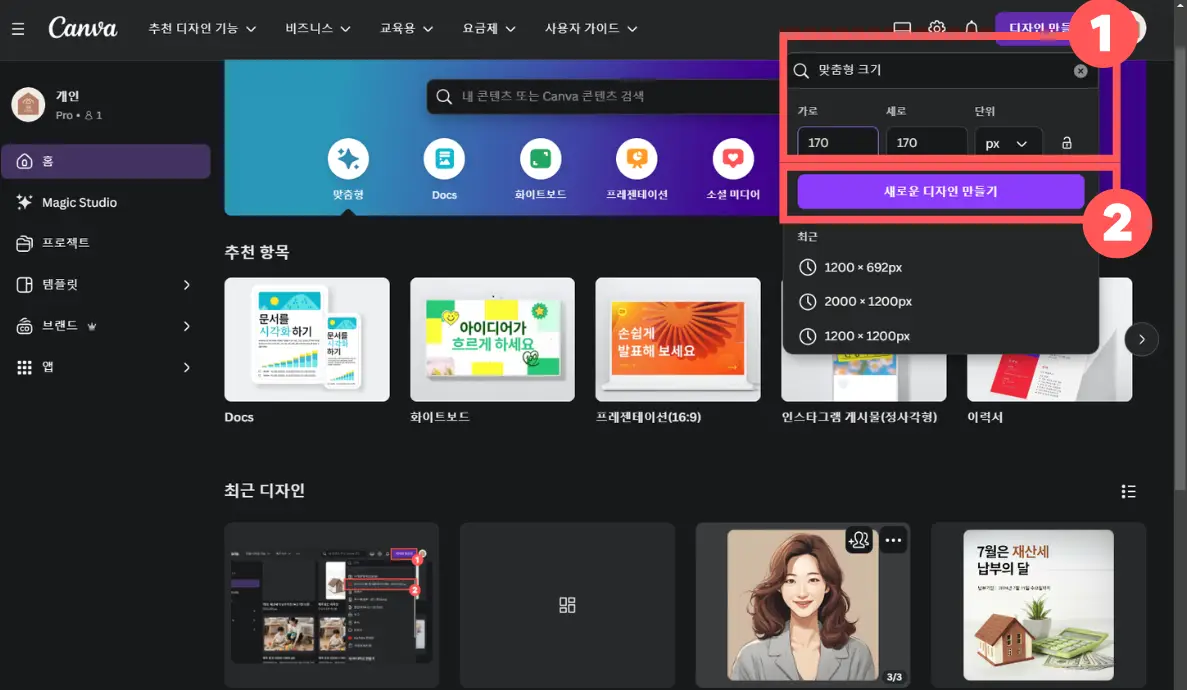Click the 새로운 디자인 만들기 button
This screenshot has width=1187, height=690.
point(941,190)
